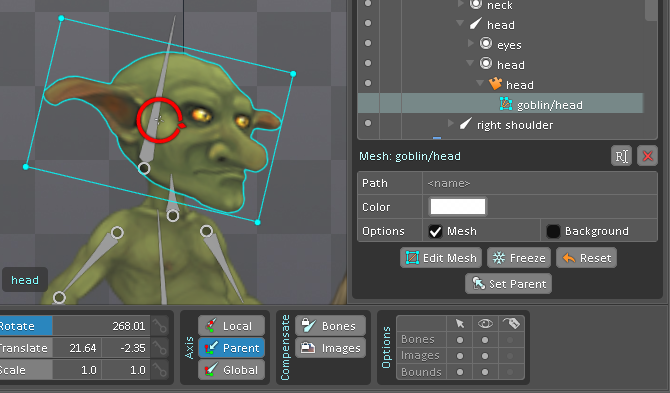
Task: Expand the eyes slot in tree
Action: click(x=471, y=43)
